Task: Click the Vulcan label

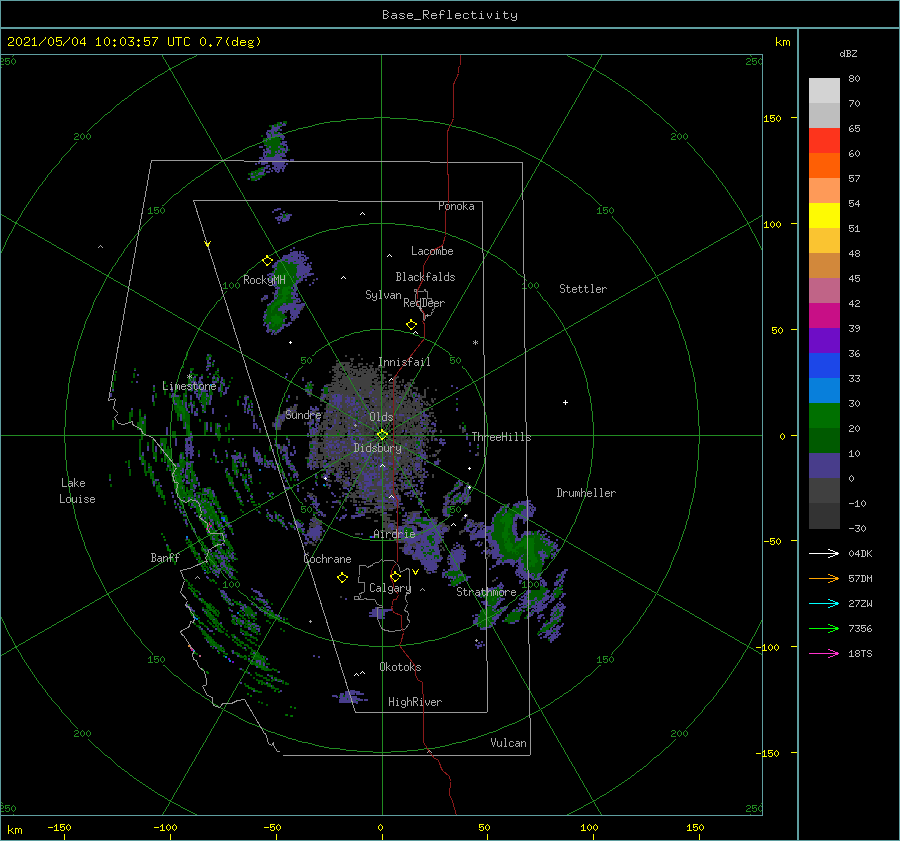Action: [x=508, y=743]
